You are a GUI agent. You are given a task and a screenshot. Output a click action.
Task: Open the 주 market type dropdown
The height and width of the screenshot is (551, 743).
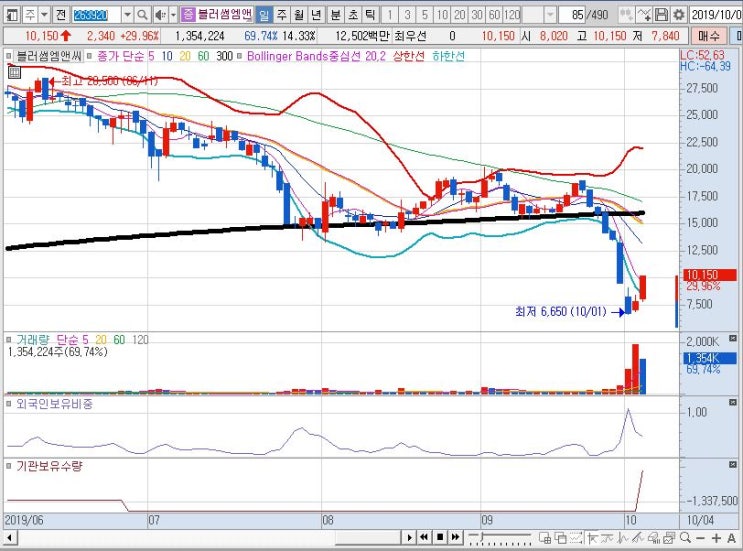pyautogui.click(x=44, y=15)
